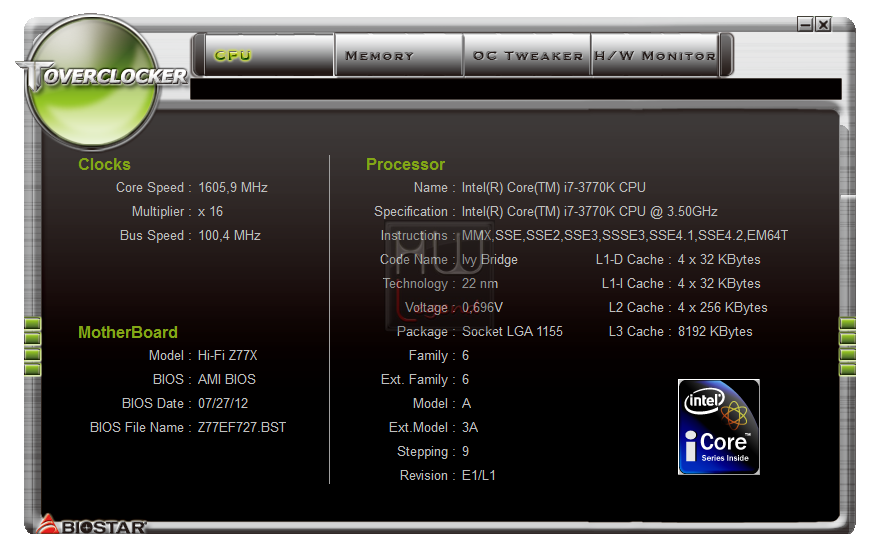The width and height of the screenshot is (879, 553).
Task: Select the Package value Socket LGA 1155
Action: tap(512, 331)
